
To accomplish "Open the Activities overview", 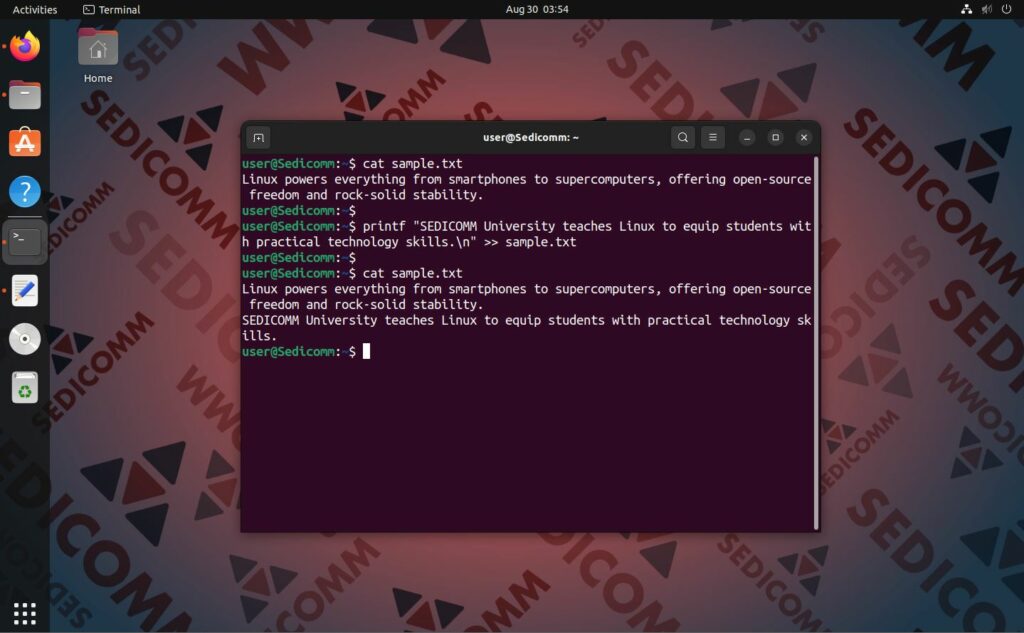I will pos(35,10).
